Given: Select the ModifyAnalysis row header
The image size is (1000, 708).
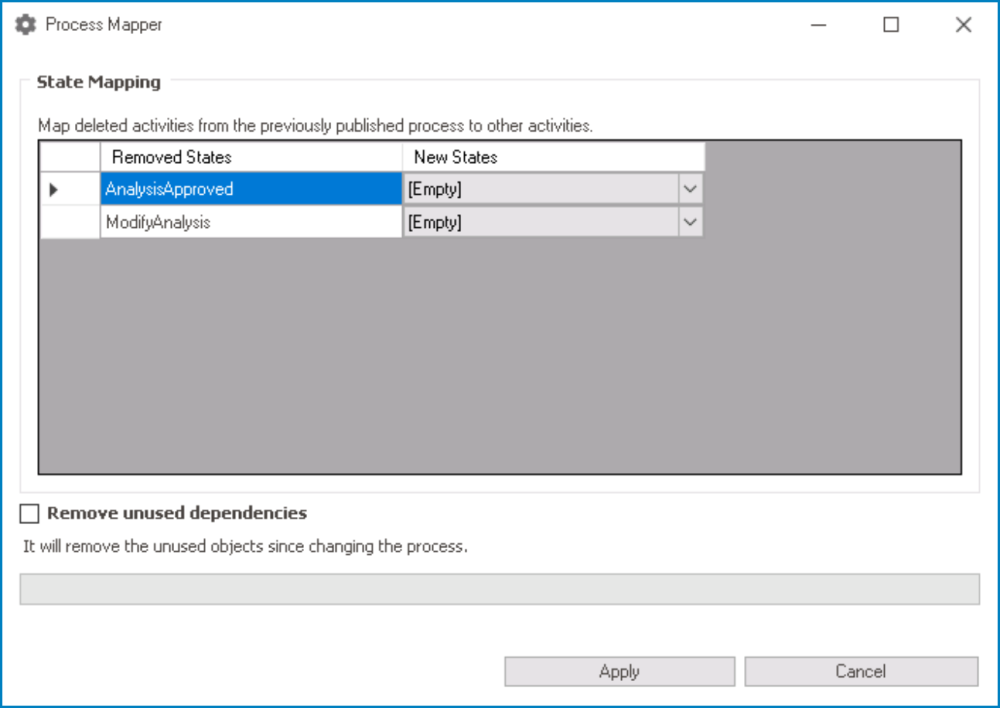Looking at the screenshot, I should coord(69,222).
